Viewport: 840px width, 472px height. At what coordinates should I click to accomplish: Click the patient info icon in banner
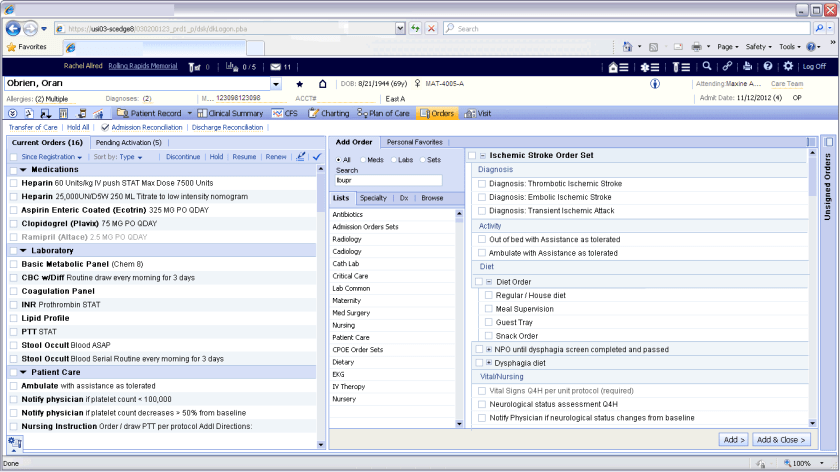pyautogui.click(x=655, y=84)
